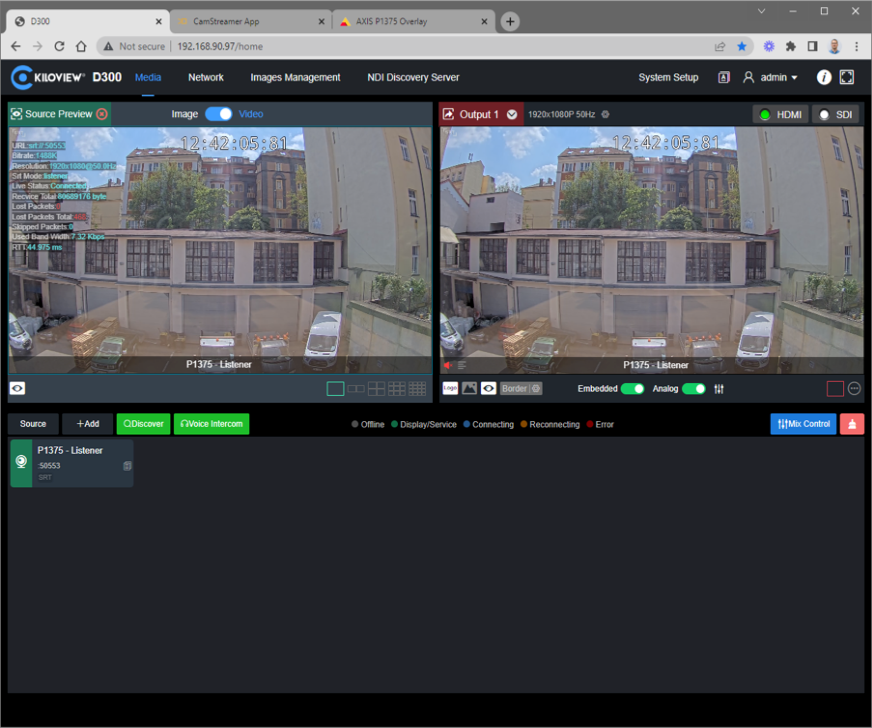Image resolution: width=872 pixels, height=728 pixels.
Task: Mute the speaker icon below Output 1 preview
Action: click(447, 364)
